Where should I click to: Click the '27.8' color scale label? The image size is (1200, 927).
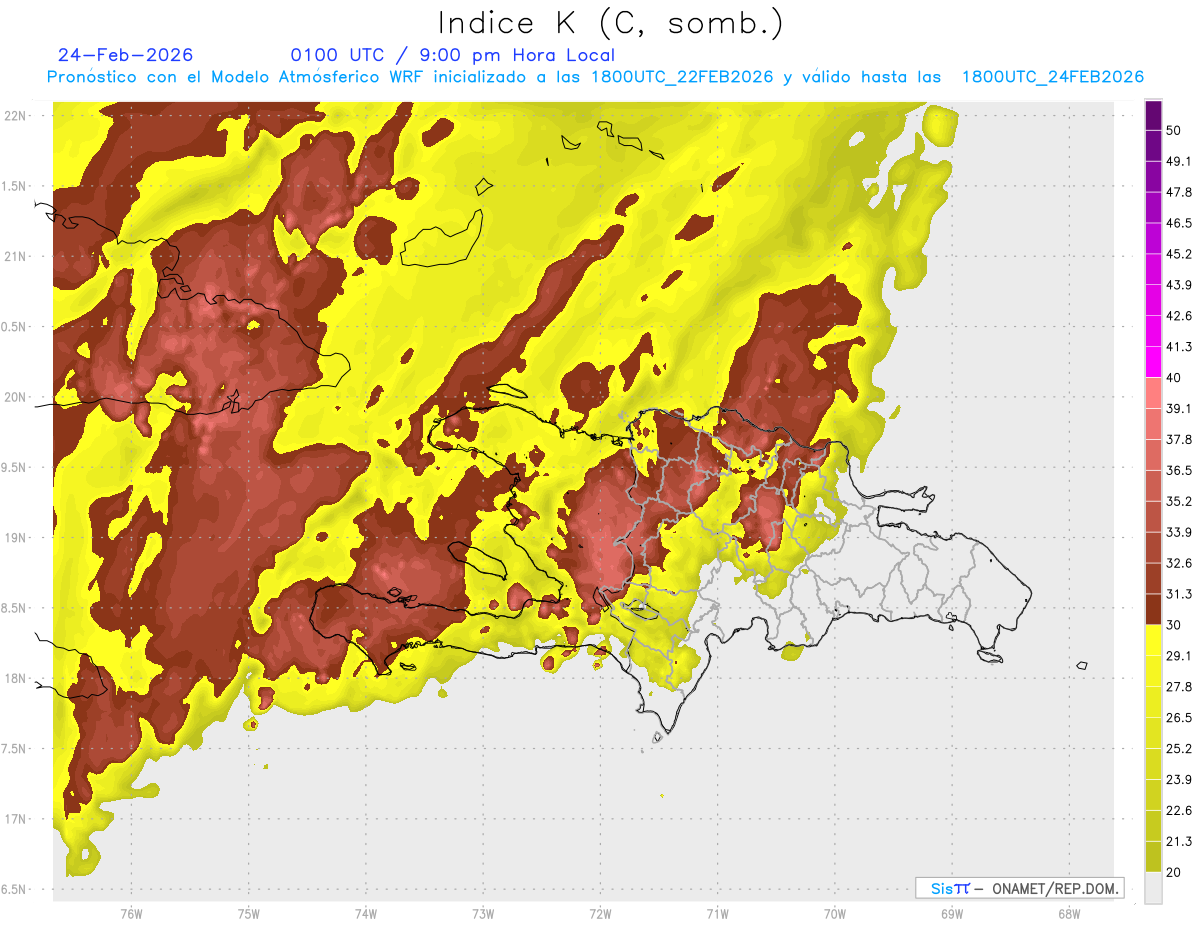point(1179,687)
